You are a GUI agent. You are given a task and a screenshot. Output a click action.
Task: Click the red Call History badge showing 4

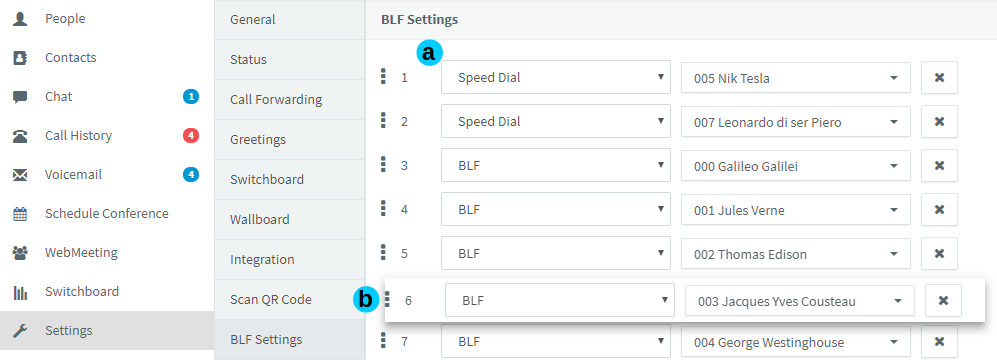pos(191,135)
